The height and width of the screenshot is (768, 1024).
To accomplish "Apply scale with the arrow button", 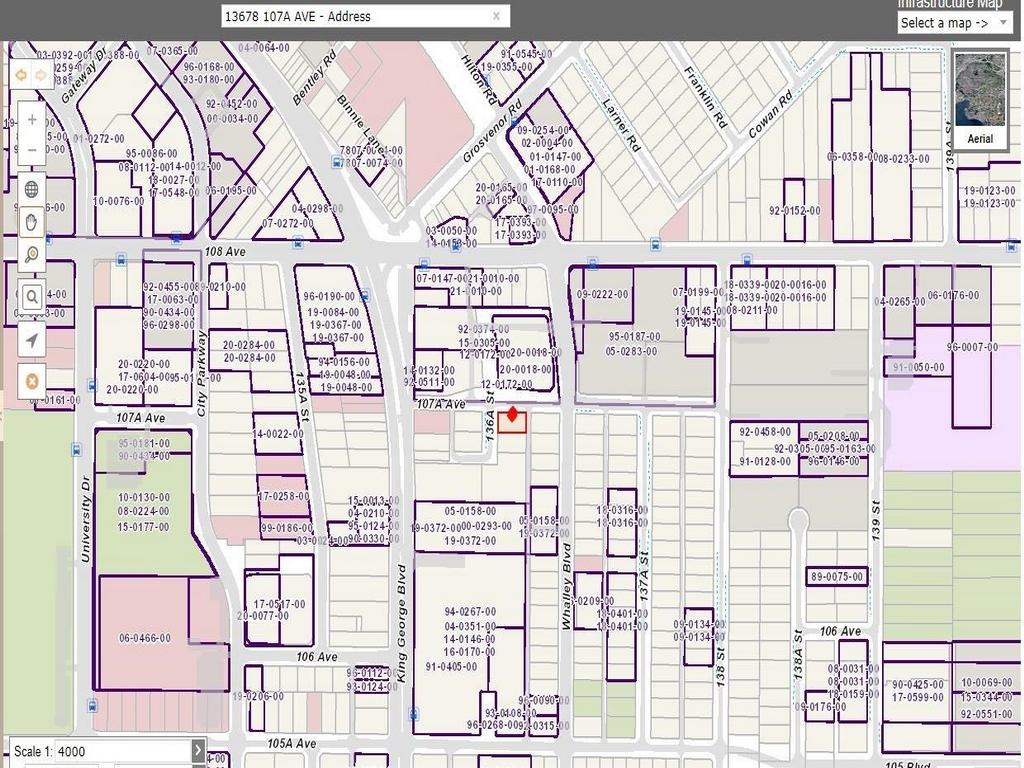I will (198, 751).
